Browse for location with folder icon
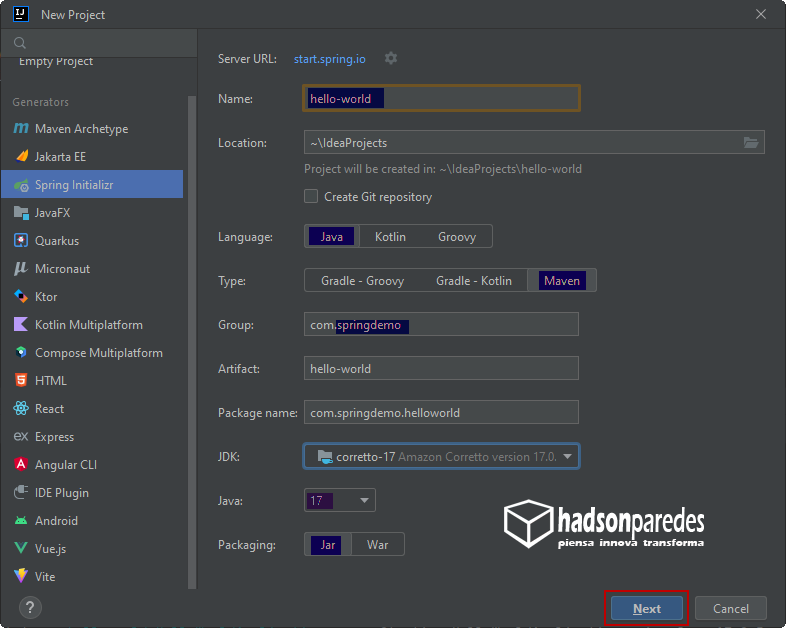The height and width of the screenshot is (628, 786). click(750, 143)
